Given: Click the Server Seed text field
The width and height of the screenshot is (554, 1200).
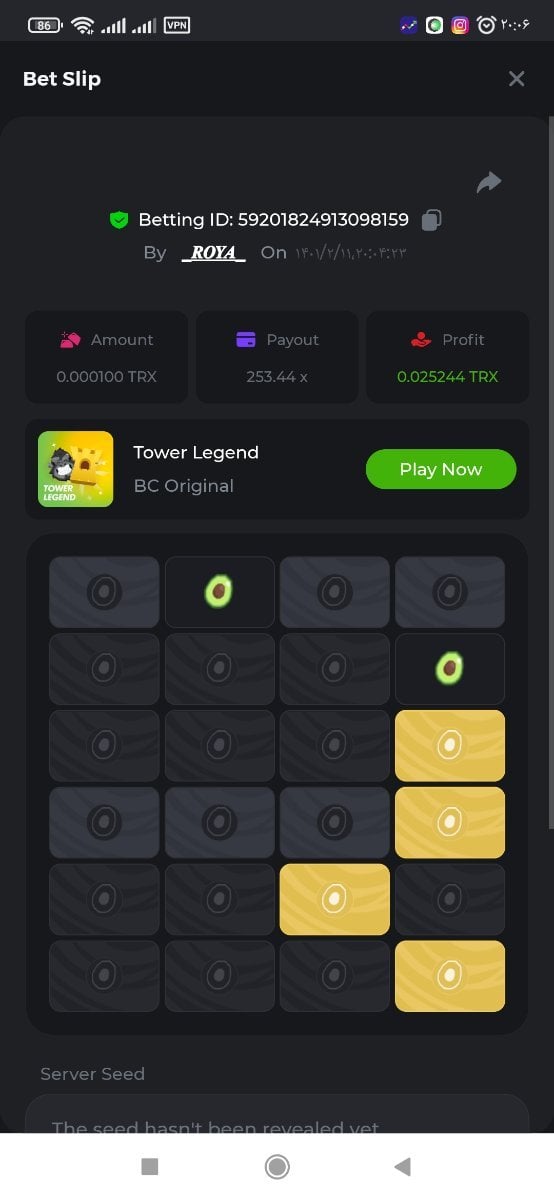Looking at the screenshot, I should click(x=277, y=1114).
